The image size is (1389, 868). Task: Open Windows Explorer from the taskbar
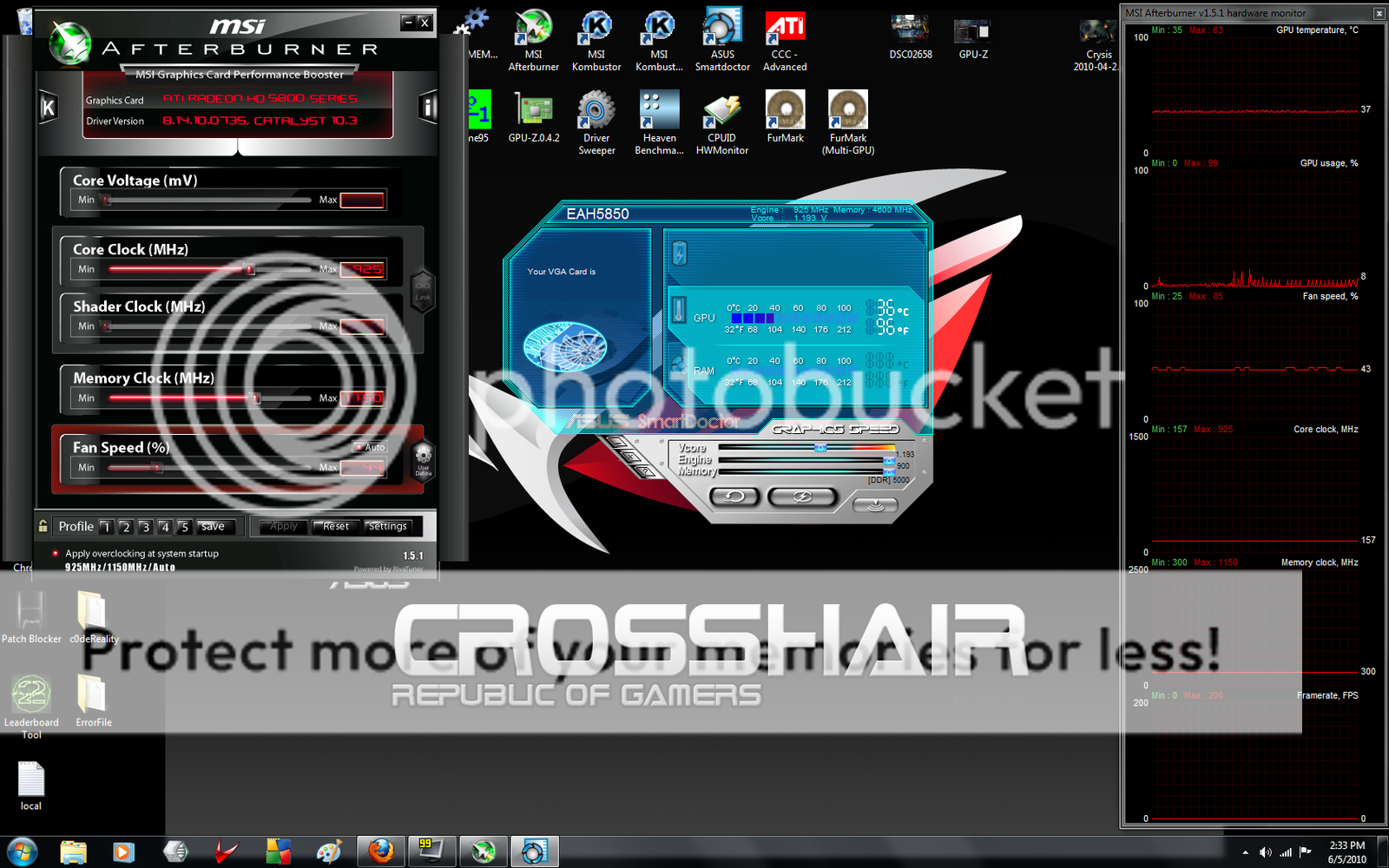click(74, 852)
